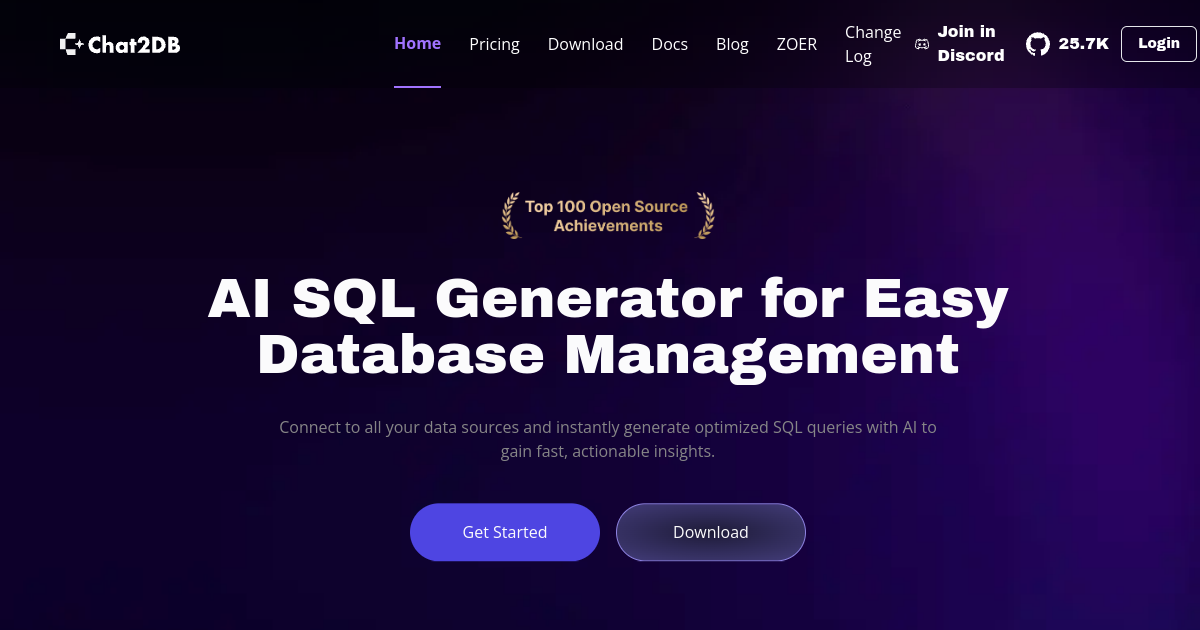Click the left laurel of the achievements badge
Screen dimensions: 1200x630
point(511,215)
